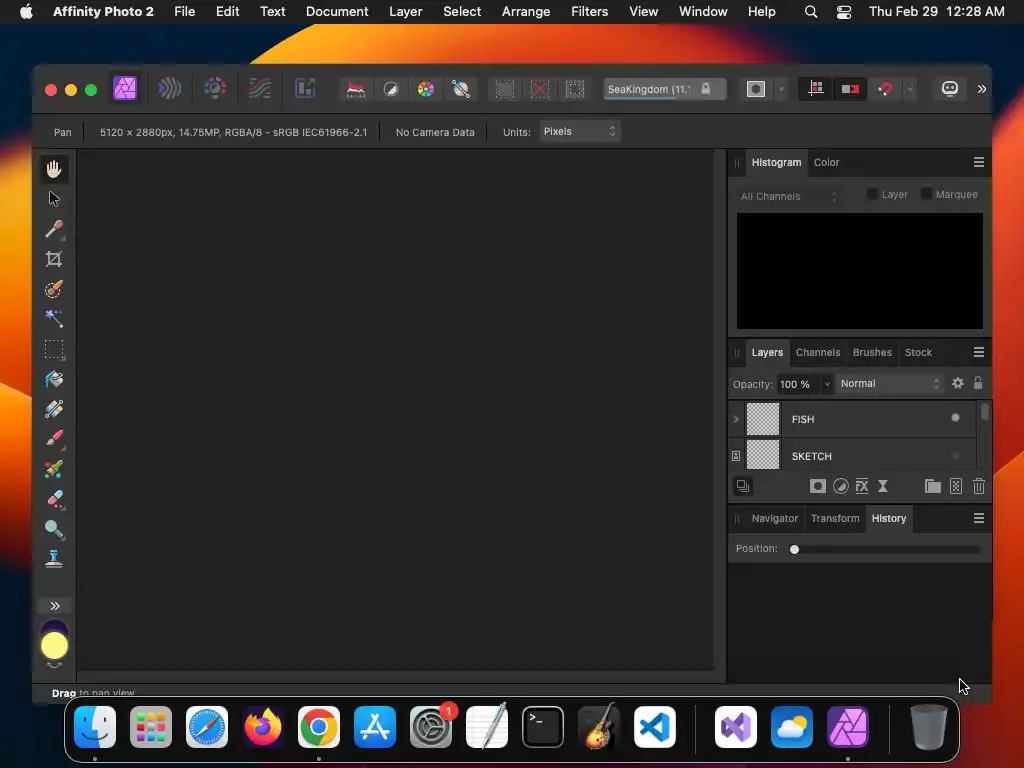Switch to the Navigator tab

click(x=775, y=518)
